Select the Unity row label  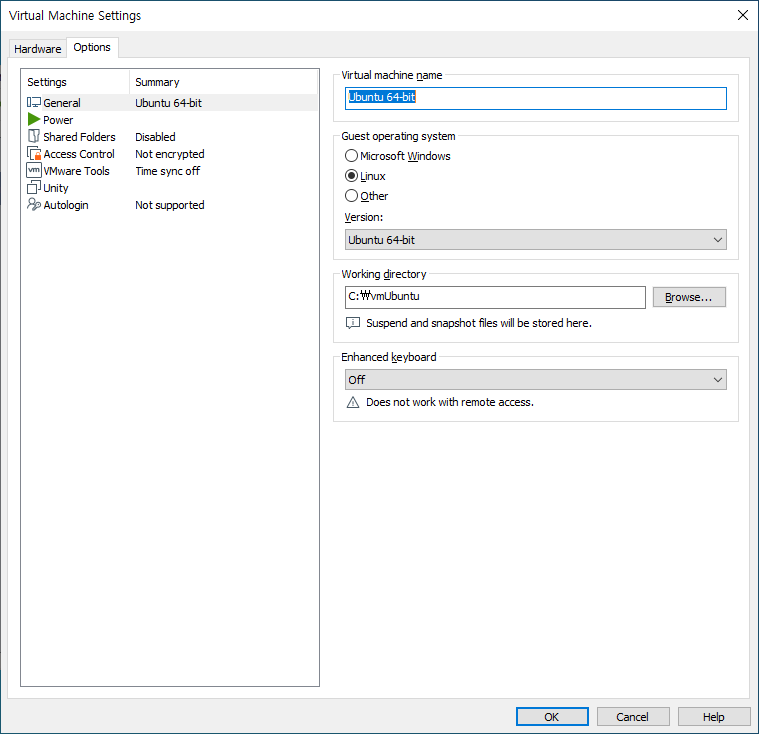click(x=56, y=188)
